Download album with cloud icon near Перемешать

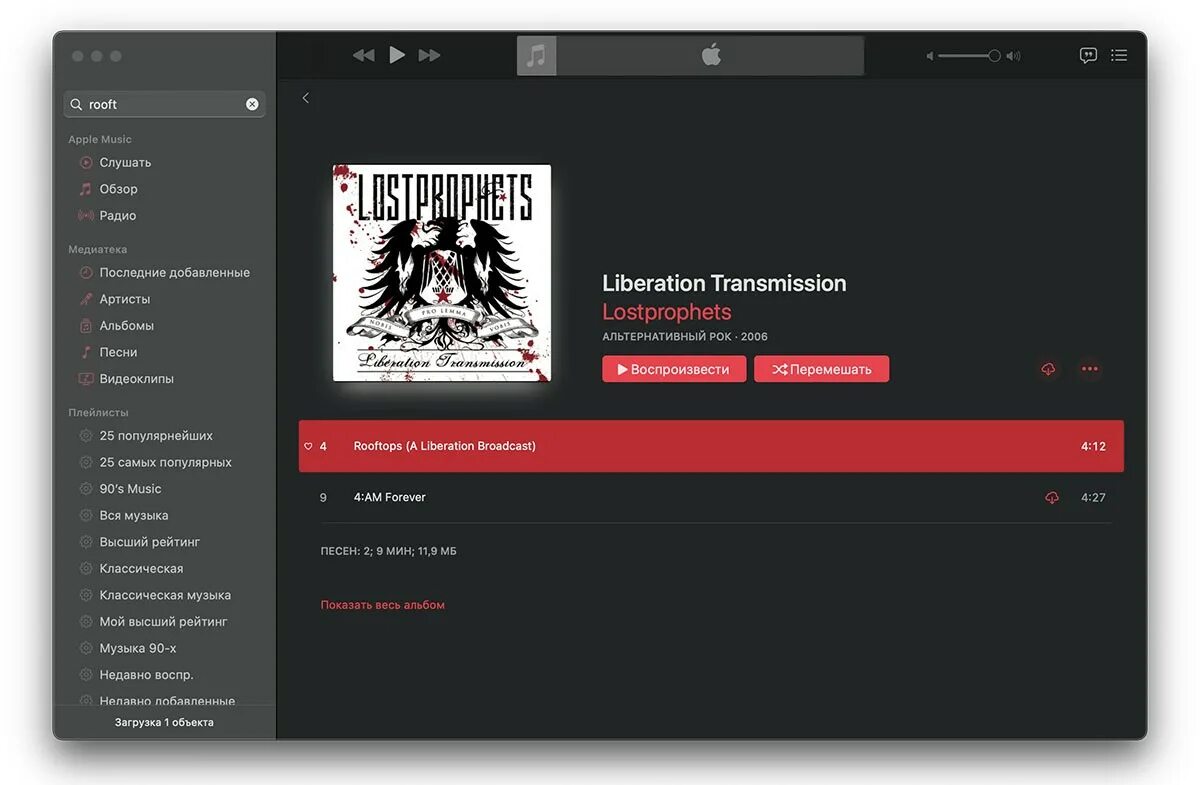[1048, 369]
